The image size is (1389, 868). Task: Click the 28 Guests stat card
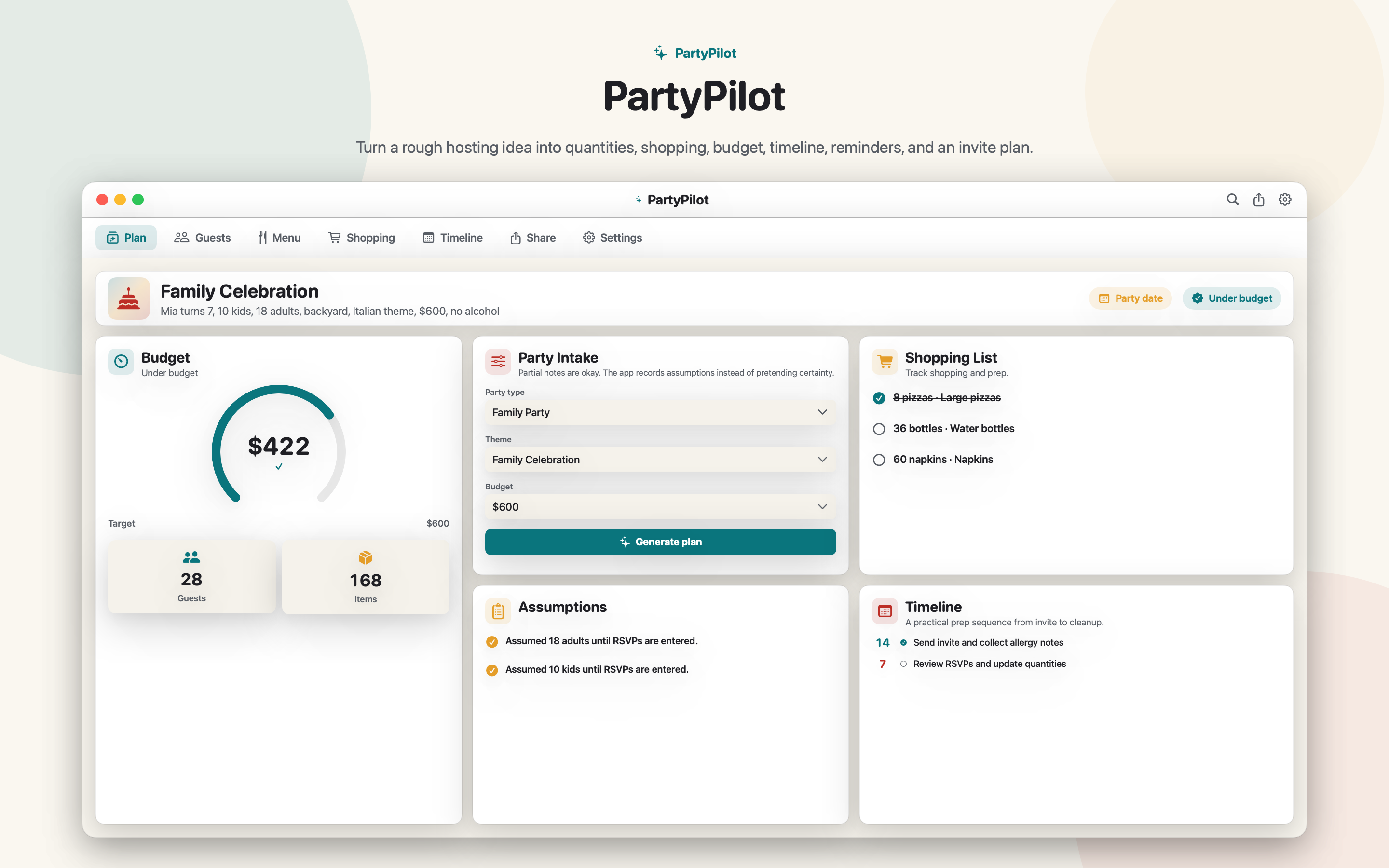(191, 577)
